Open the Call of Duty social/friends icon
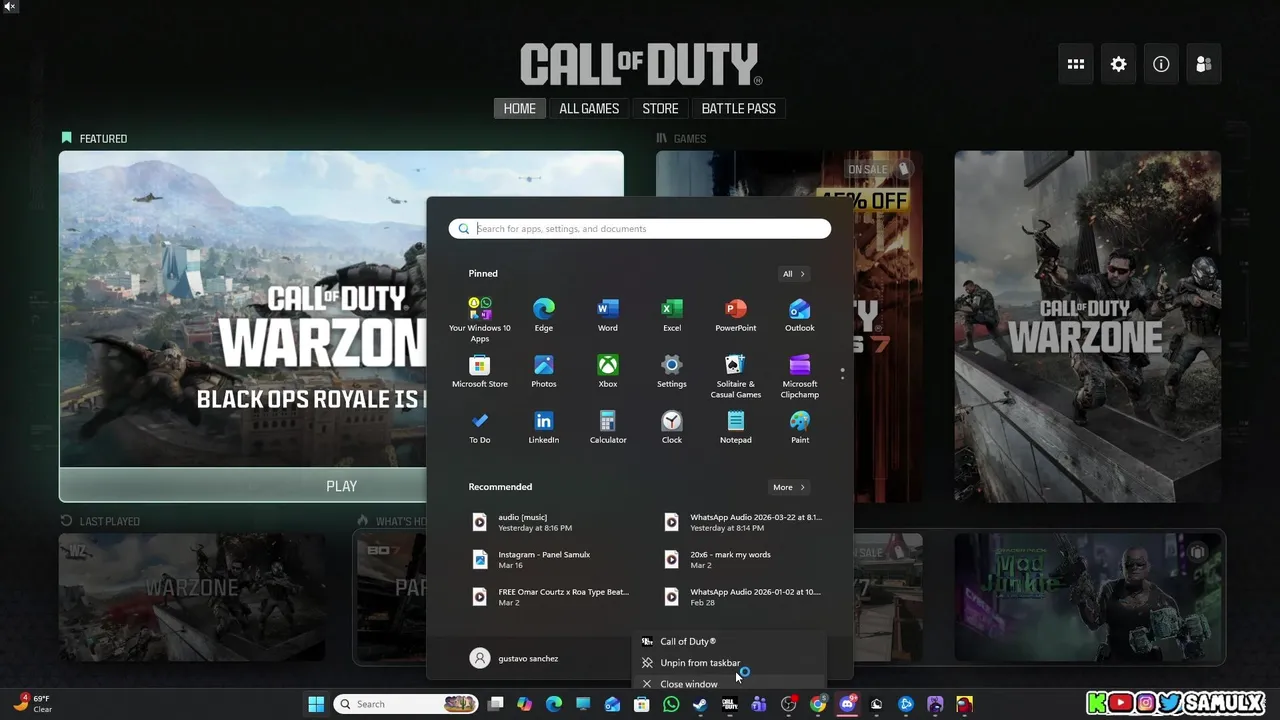The width and height of the screenshot is (1280, 720). coord(1203,64)
